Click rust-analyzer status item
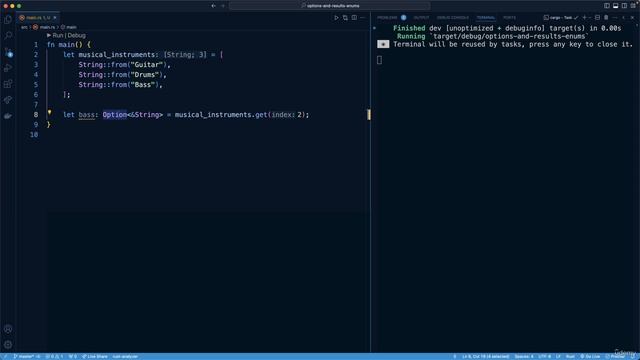 (x=125, y=356)
